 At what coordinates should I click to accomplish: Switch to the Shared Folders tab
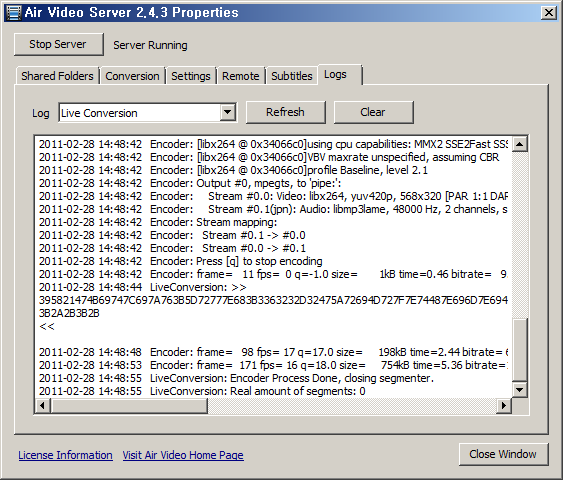tap(57, 76)
